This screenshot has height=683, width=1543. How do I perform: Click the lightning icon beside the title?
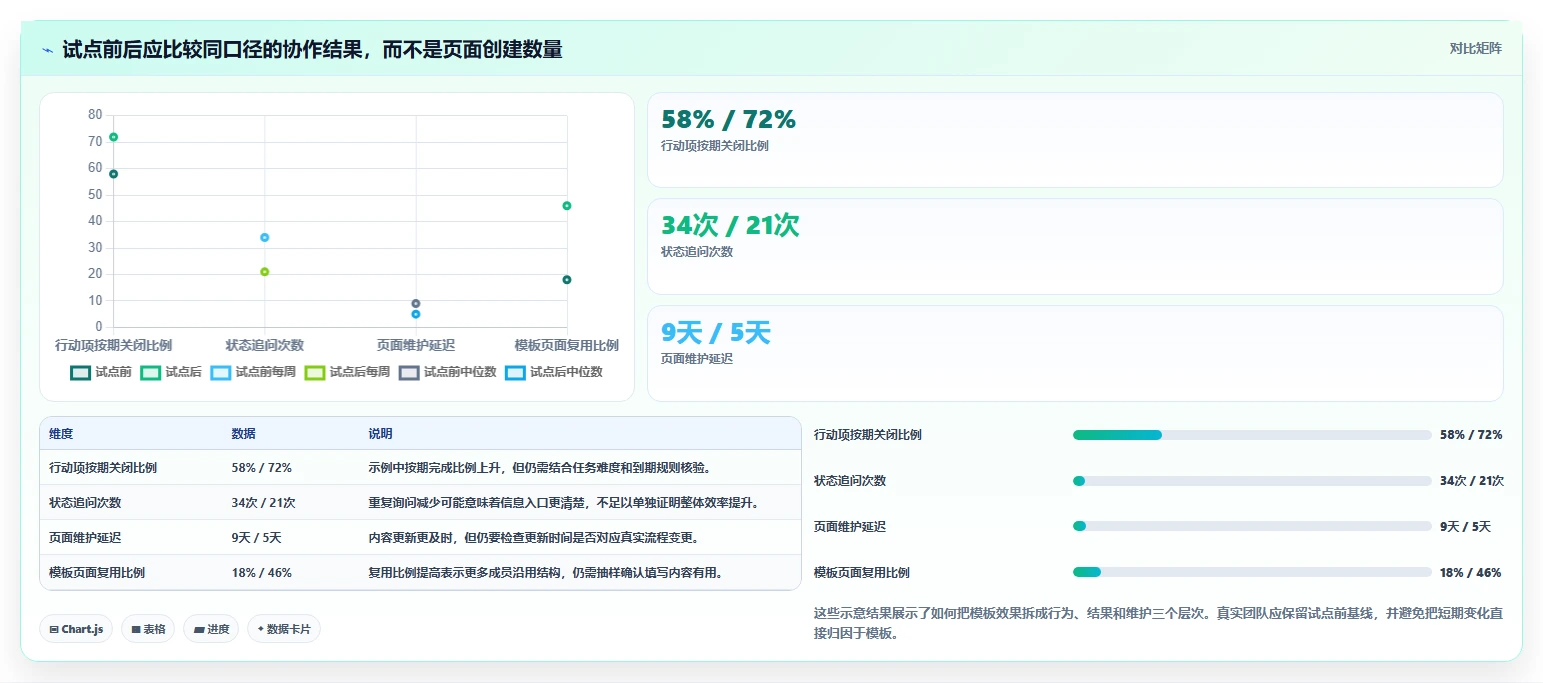coord(47,49)
